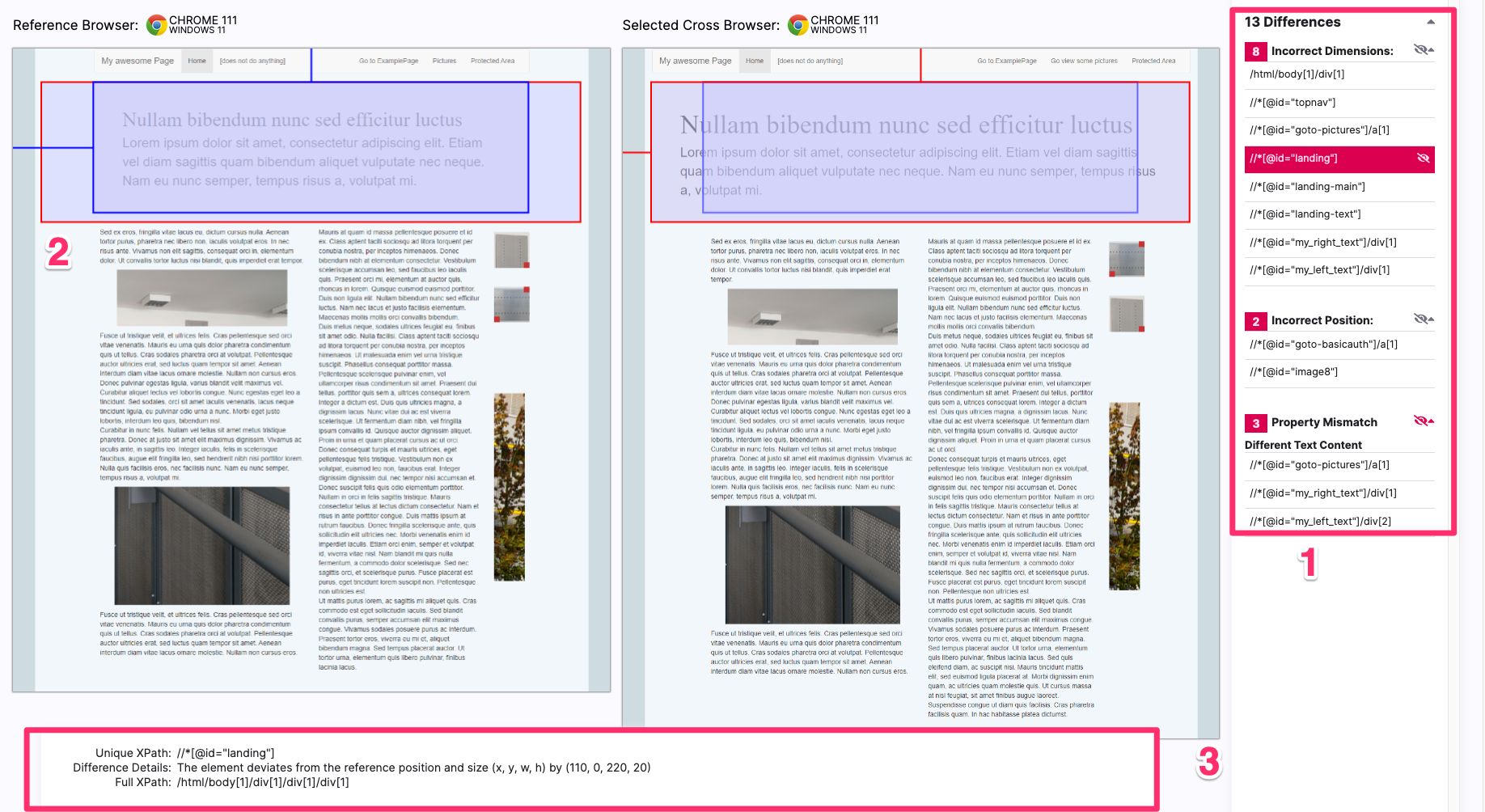Click the 13 Differences heading
Image resolution: width=1485 pixels, height=812 pixels.
1292,22
